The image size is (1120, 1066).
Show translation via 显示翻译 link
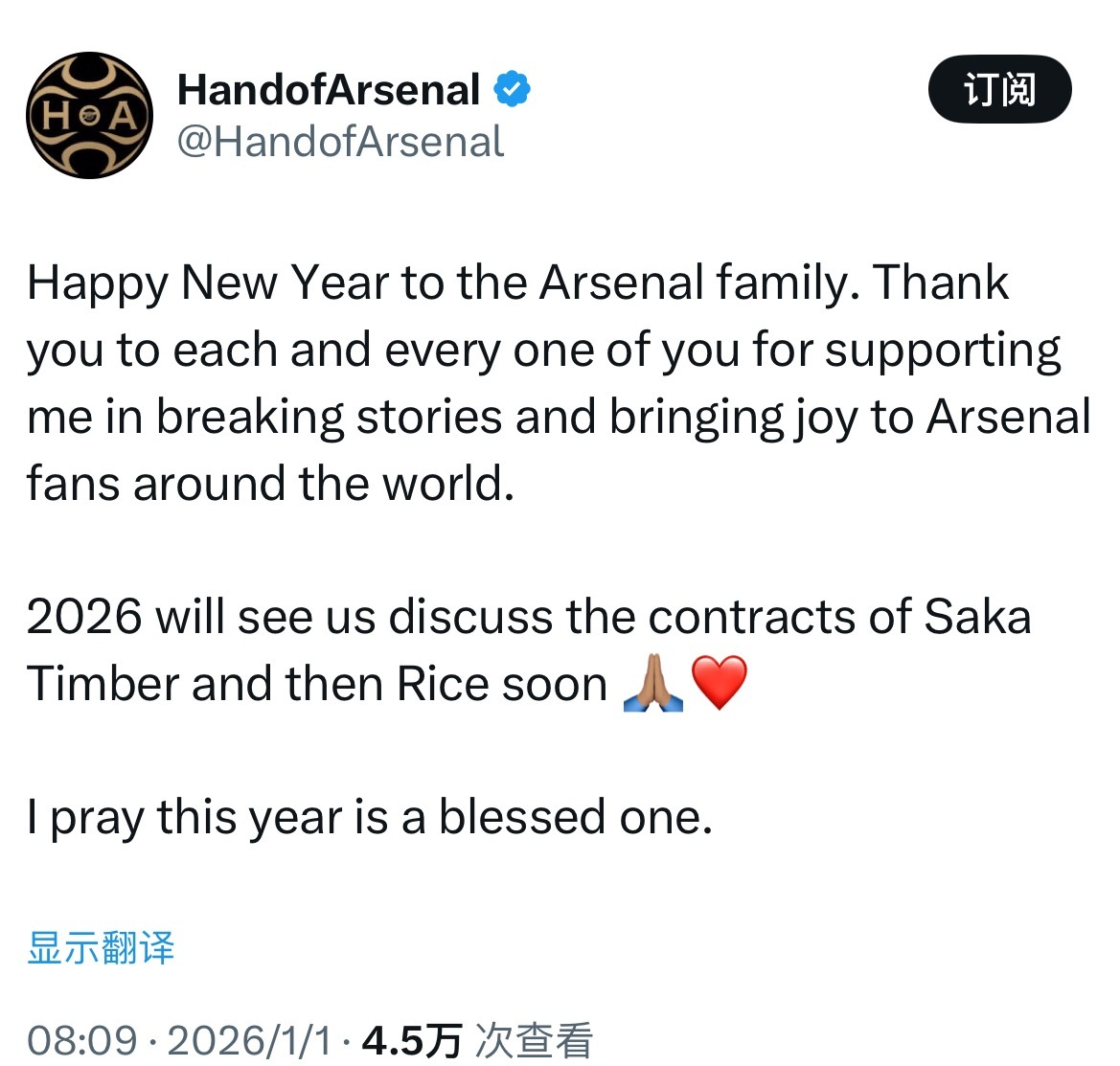[x=101, y=948]
